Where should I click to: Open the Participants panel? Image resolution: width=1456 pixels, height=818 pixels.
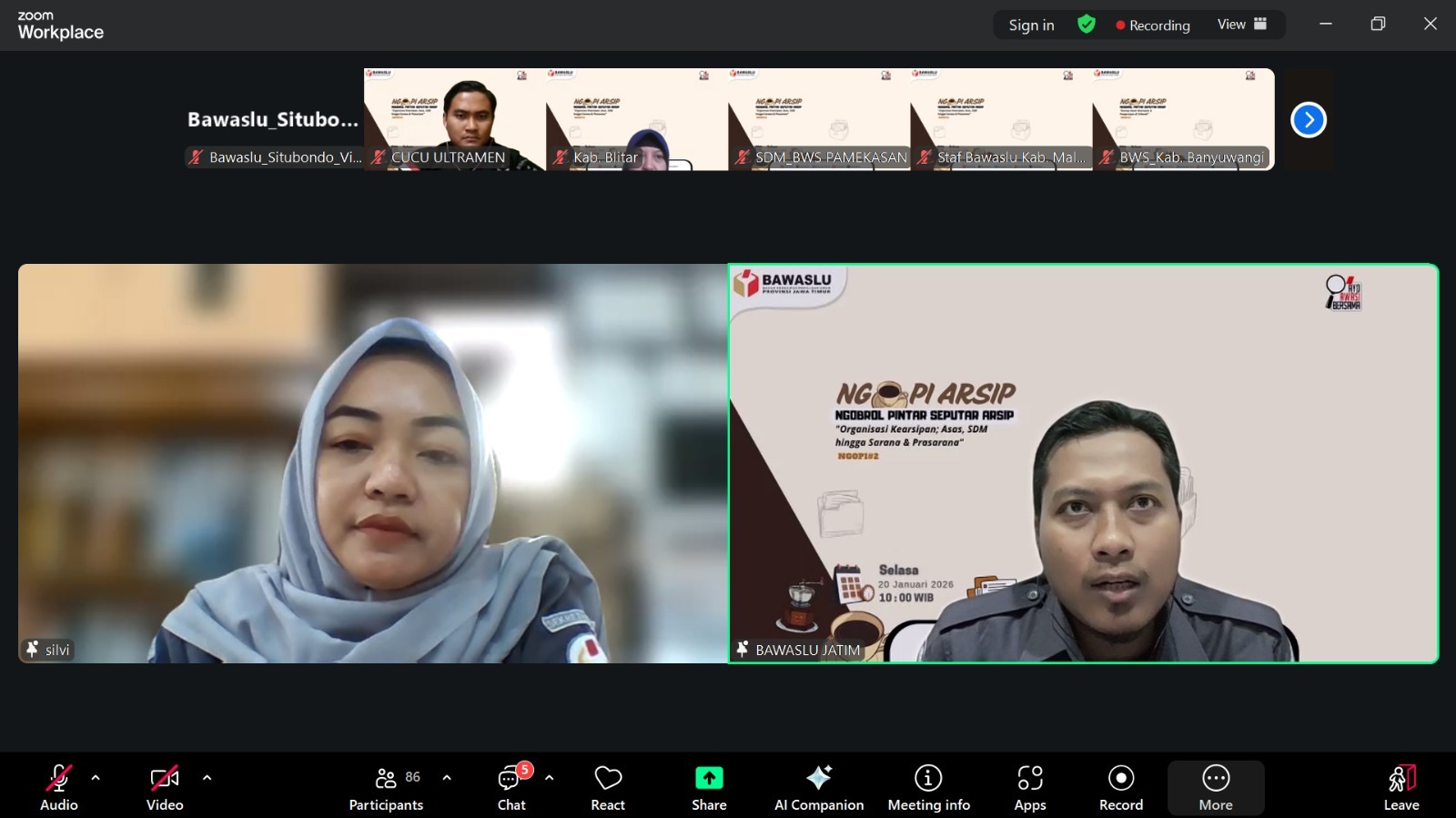[386, 788]
